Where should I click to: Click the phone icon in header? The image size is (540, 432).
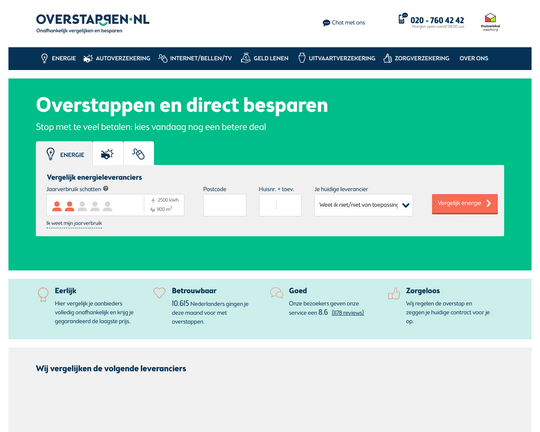tap(402, 19)
